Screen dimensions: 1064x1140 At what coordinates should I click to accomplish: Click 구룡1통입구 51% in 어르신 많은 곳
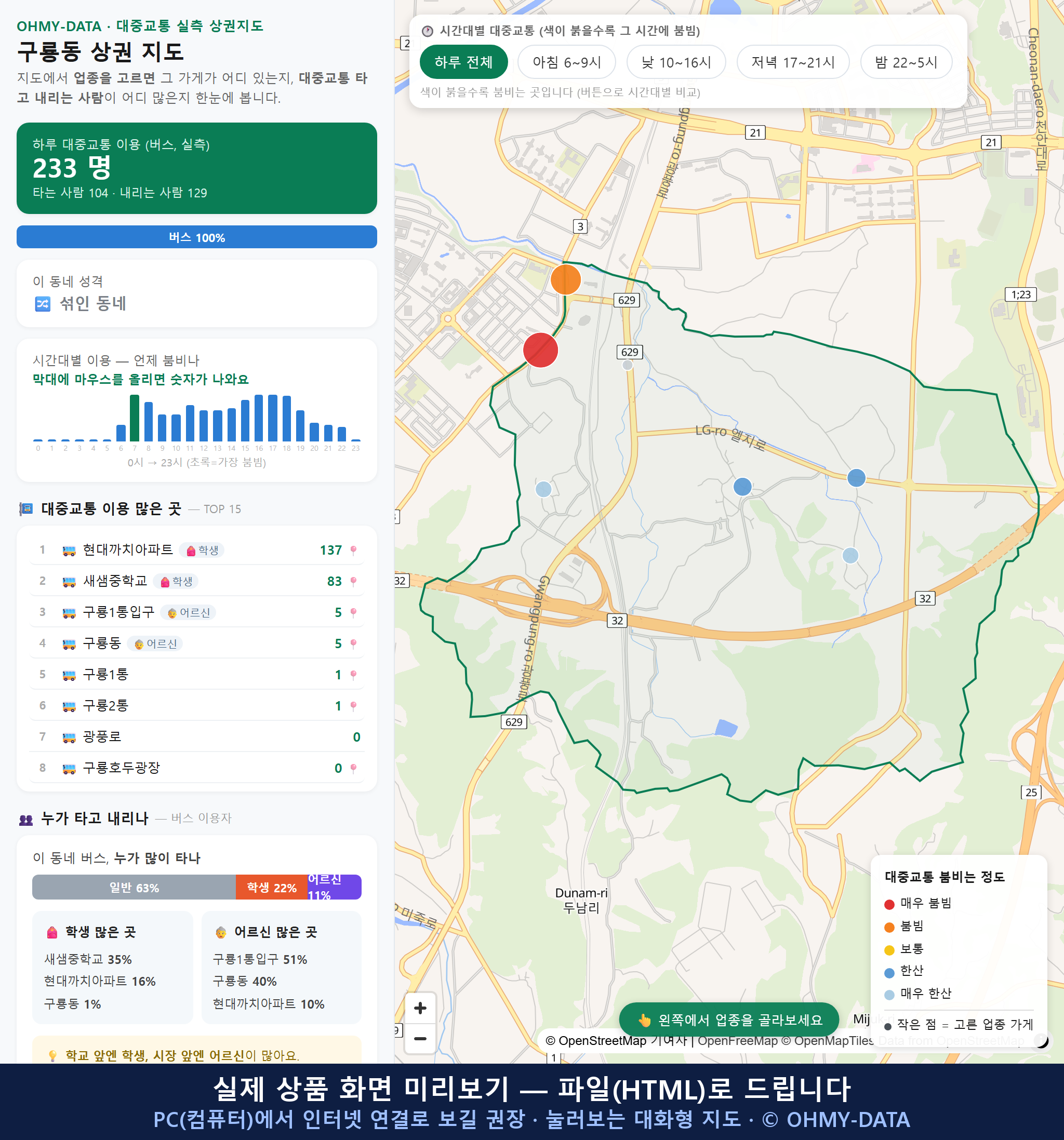260,959
